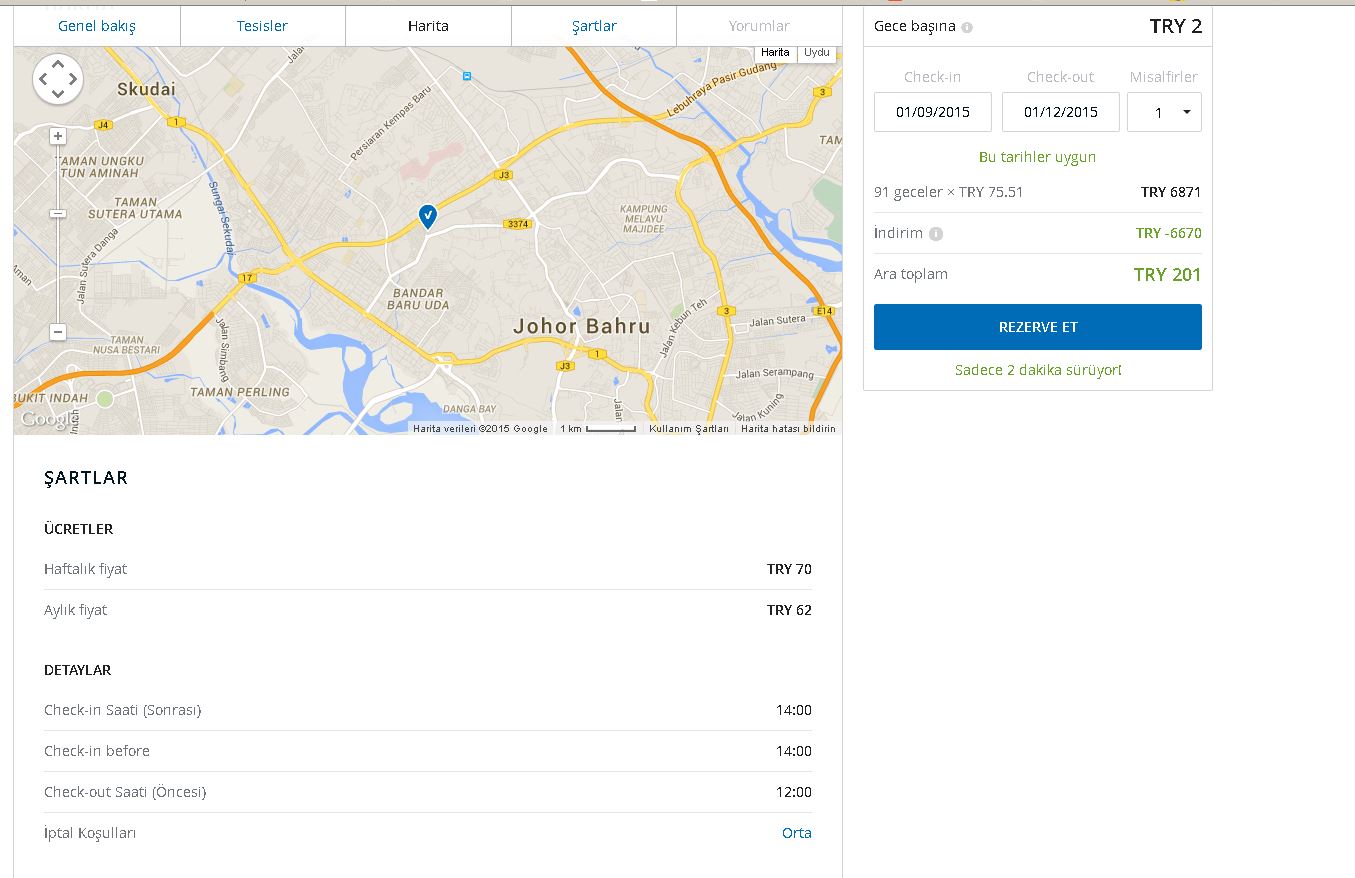Screen dimensions: 1355x878
Task: Pan the map up with the navigation arrow
Action: tap(58, 64)
